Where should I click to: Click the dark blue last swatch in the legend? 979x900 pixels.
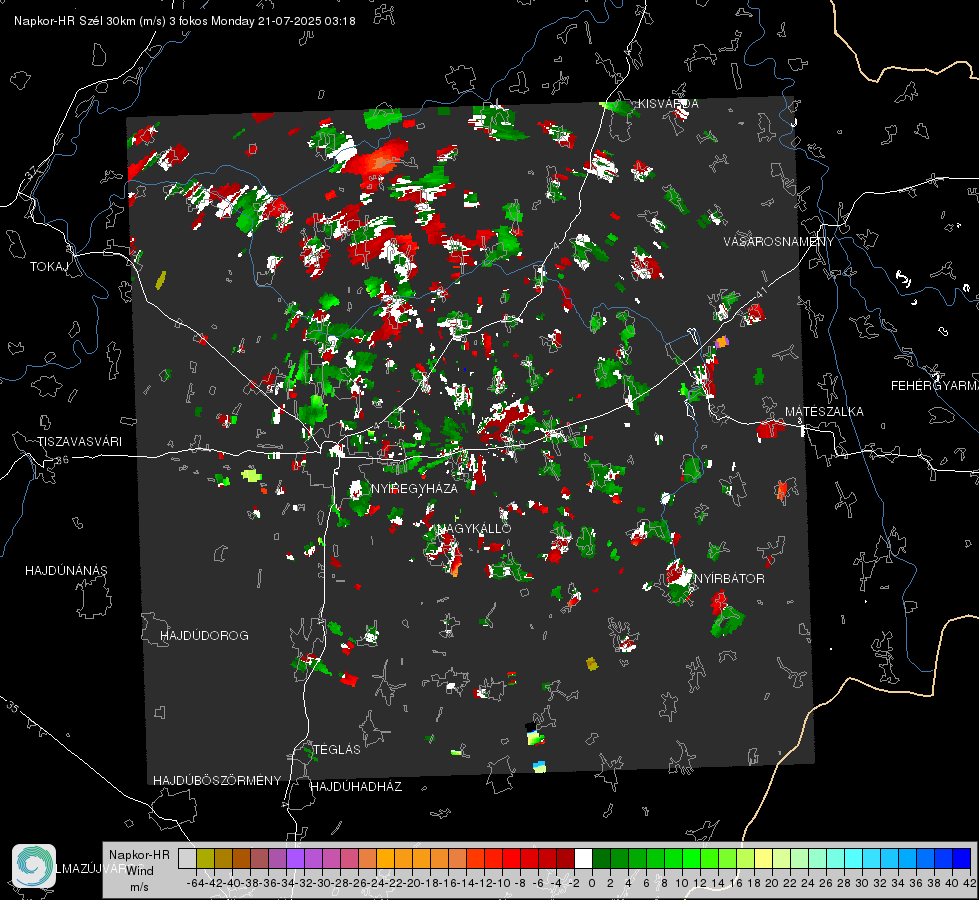[962, 858]
